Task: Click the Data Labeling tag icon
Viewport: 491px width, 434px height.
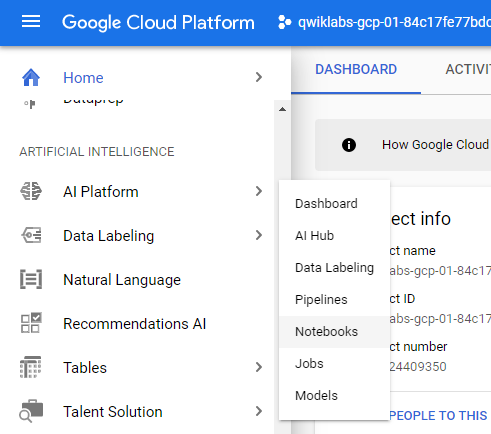Action: [x=31, y=235]
